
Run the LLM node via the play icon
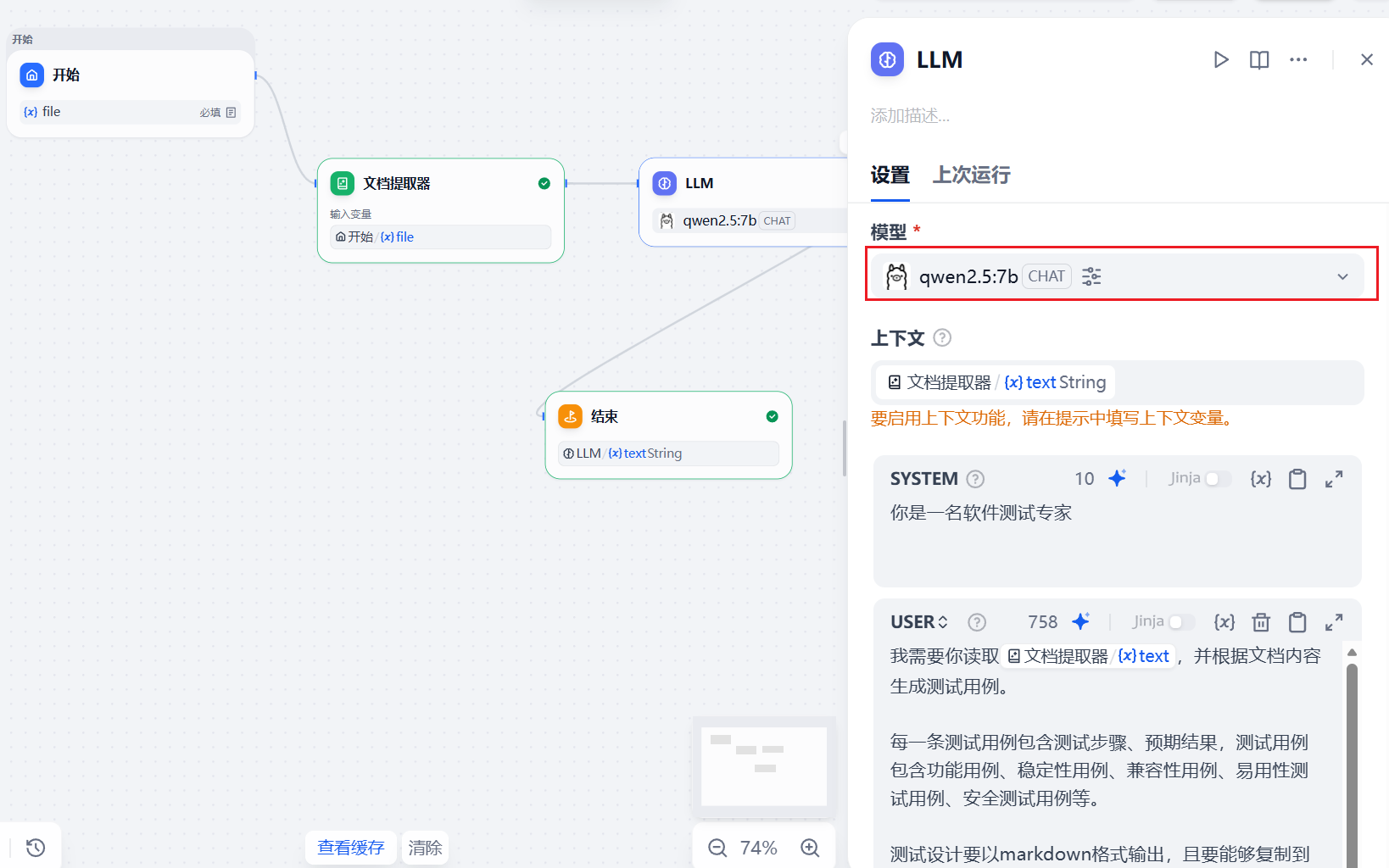click(1221, 59)
